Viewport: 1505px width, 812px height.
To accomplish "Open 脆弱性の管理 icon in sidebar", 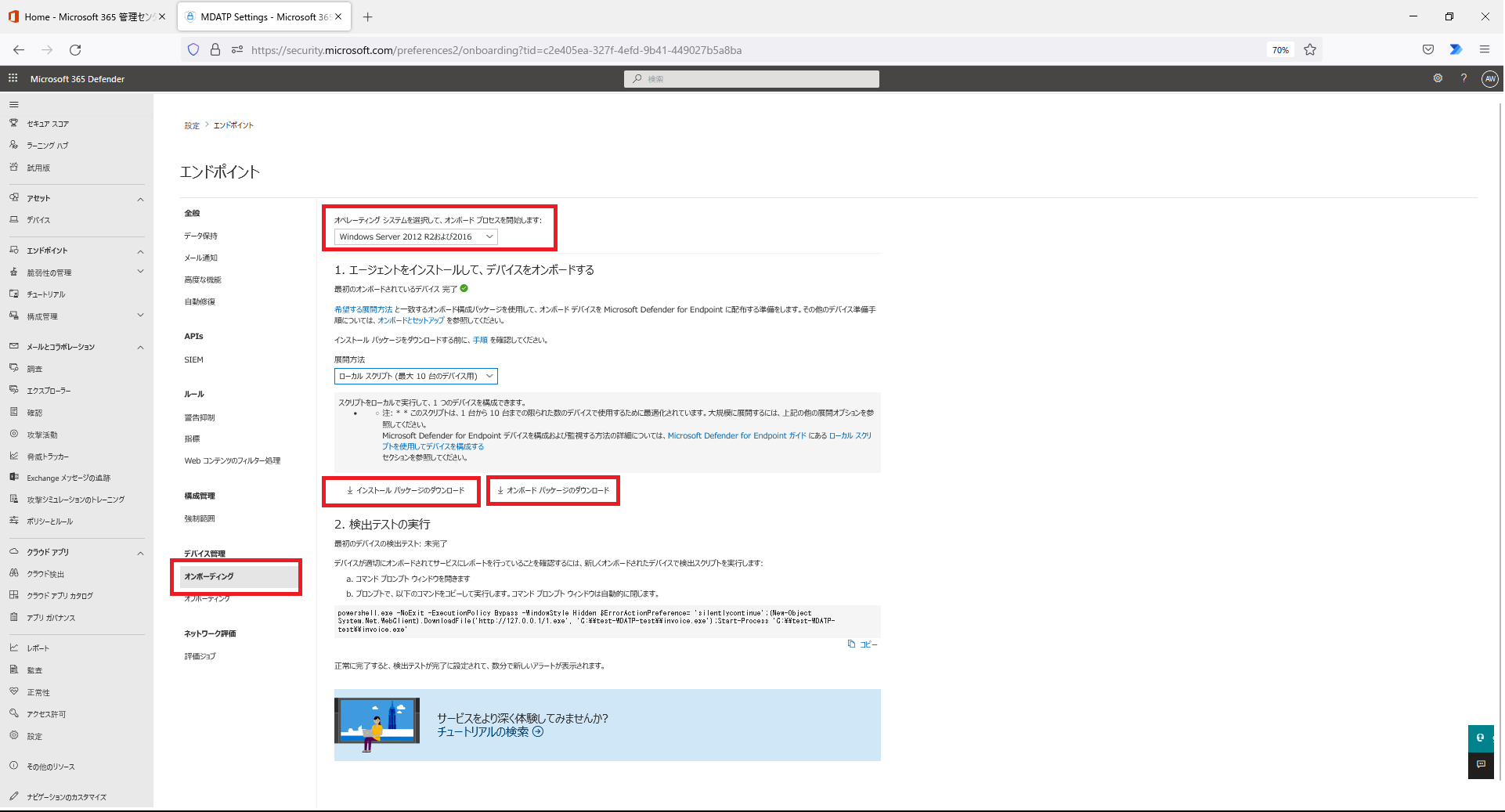I will coord(13,272).
